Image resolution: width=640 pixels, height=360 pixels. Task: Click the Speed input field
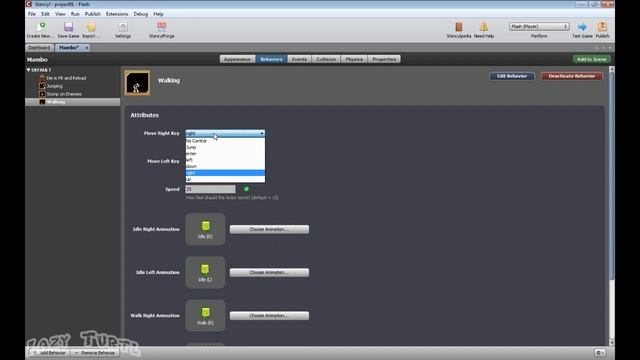pyautogui.click(x=210, y=189)
